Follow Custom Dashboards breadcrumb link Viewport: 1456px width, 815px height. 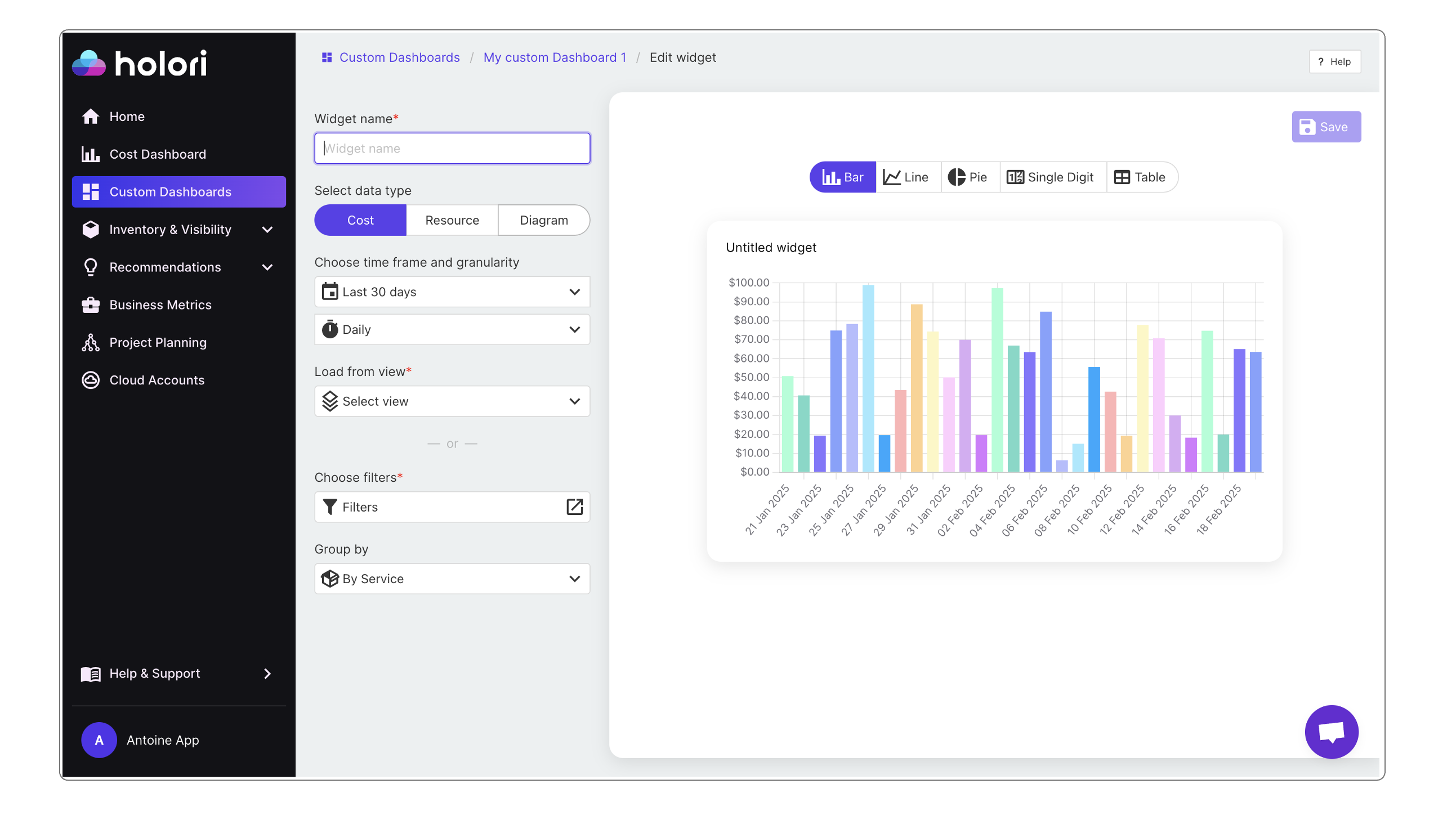pos(399,57)
